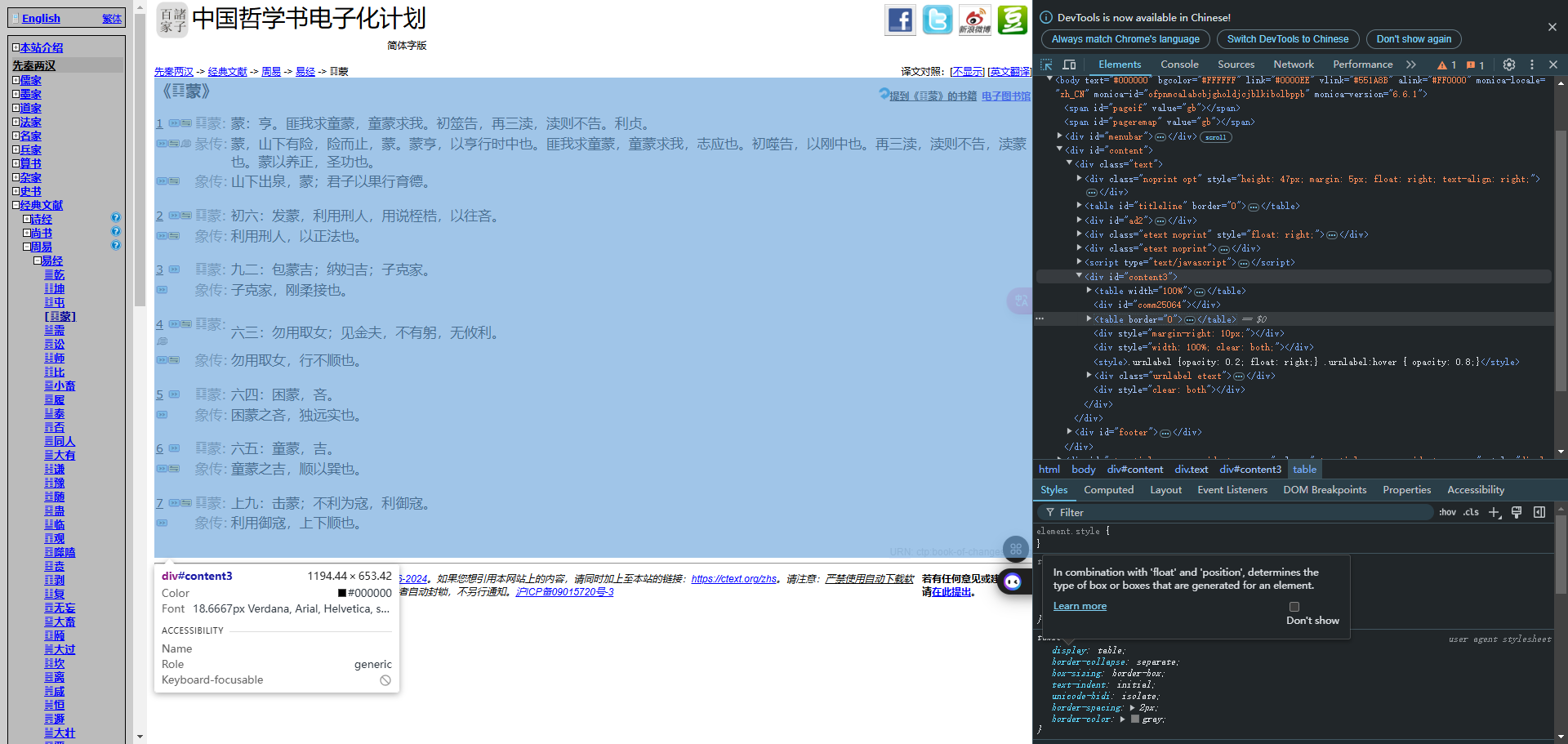Expand the 道家 tree node
This screenshot has height=744, width=1568.
16,108
